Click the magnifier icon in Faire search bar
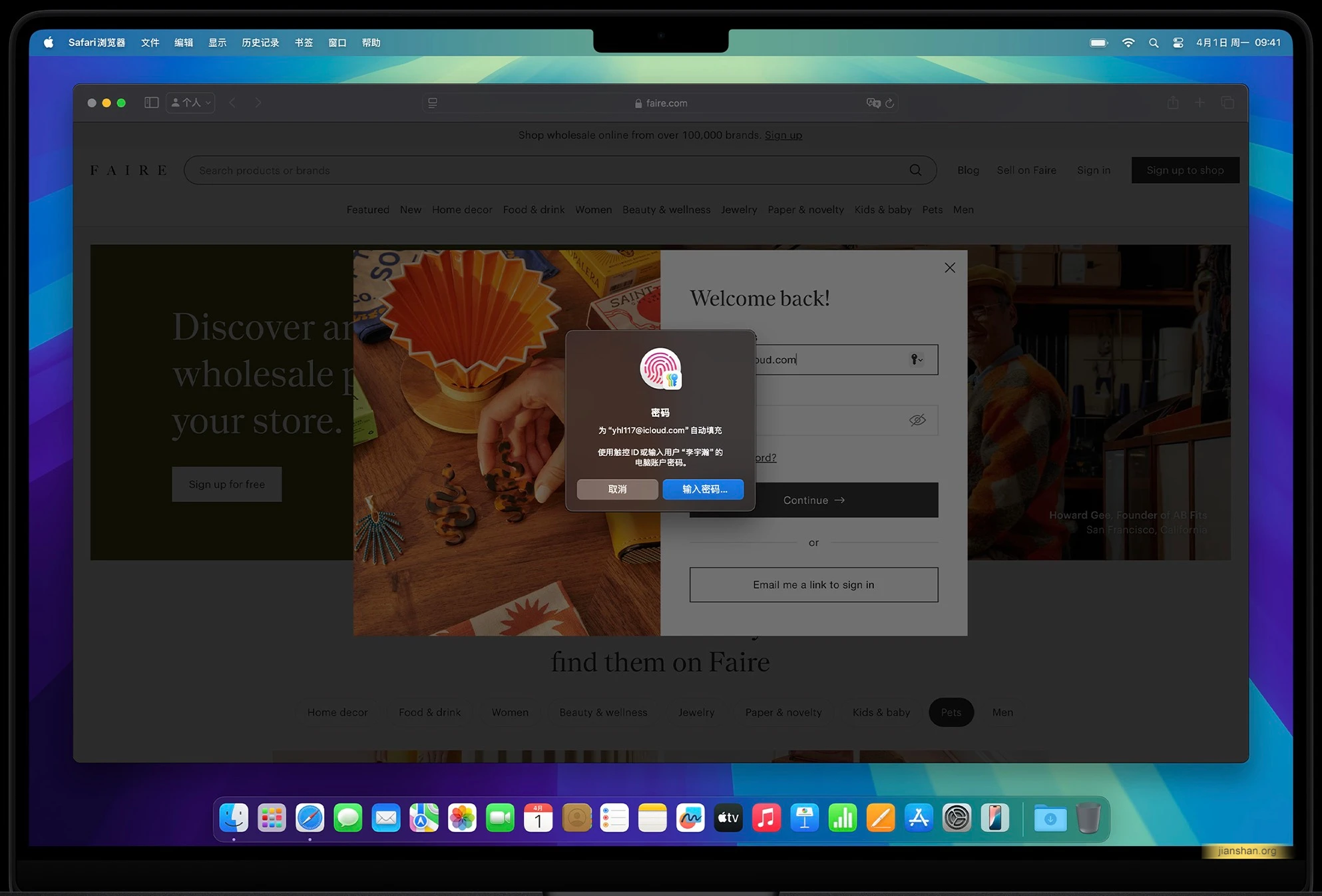 (x=915, y=170)
